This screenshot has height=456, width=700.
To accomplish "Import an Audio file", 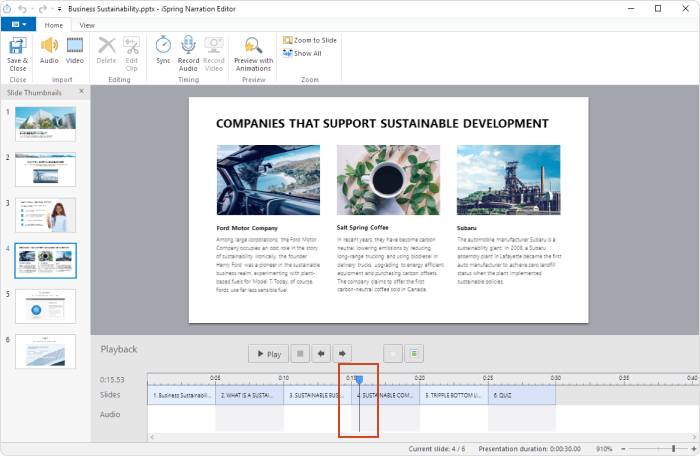I will 49,50.
